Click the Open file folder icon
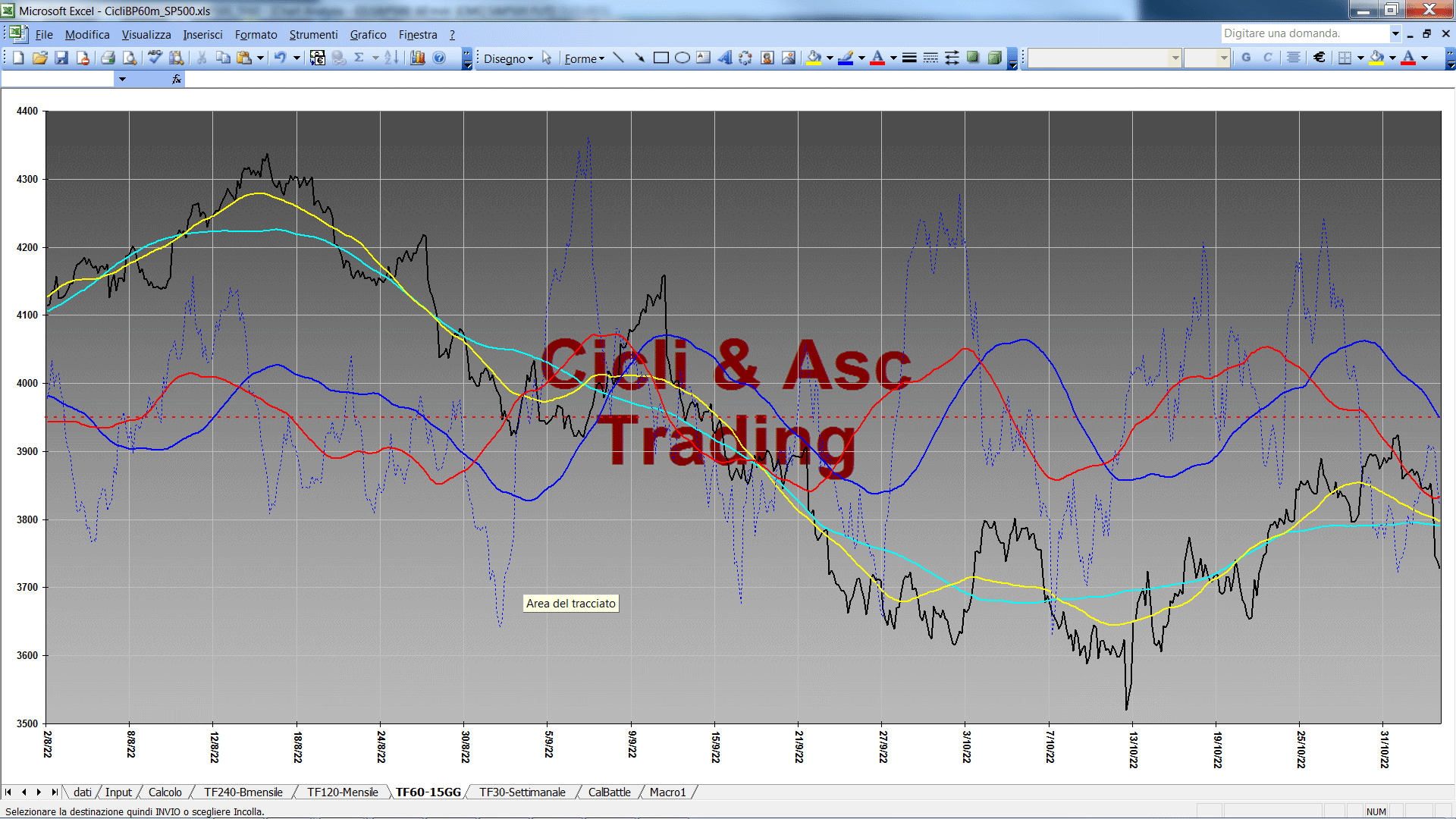 [40, 58]
